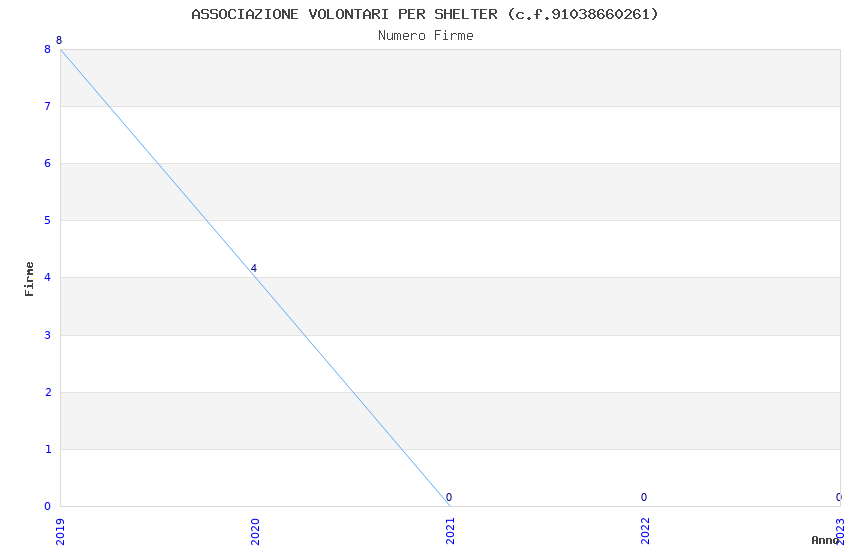Screen dimensions: 850x550
Task: Click y-axis tick label 8
Action: [48, 49]
